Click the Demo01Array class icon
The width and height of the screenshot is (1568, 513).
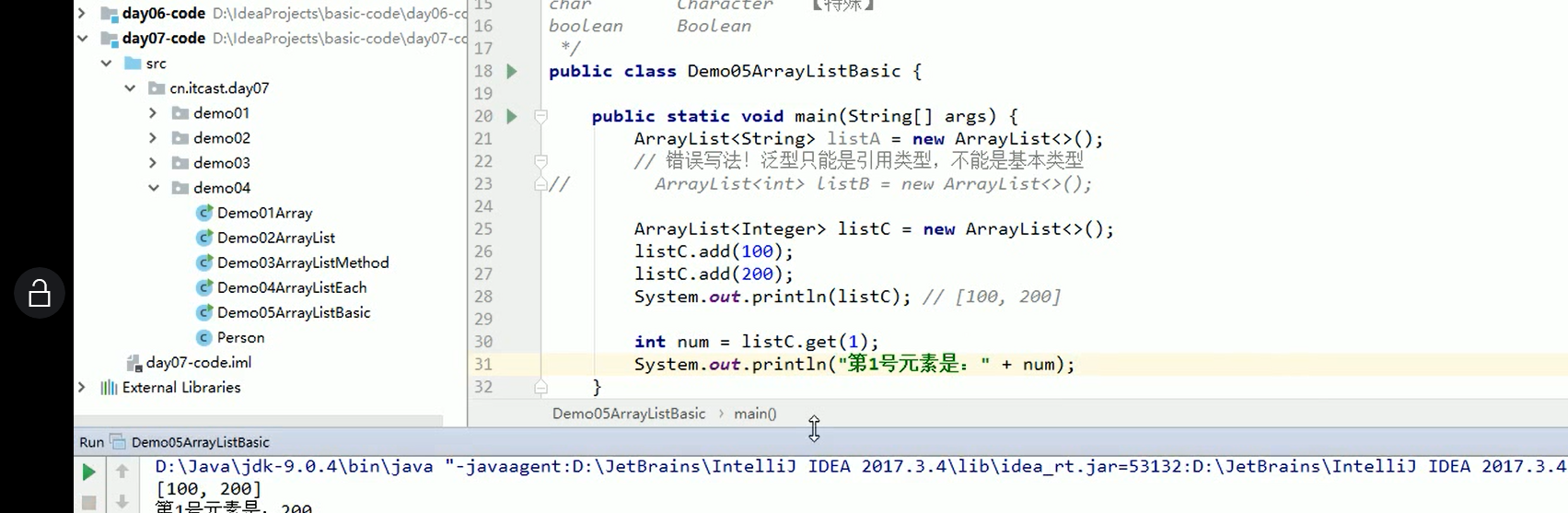[x=204, y=213]
